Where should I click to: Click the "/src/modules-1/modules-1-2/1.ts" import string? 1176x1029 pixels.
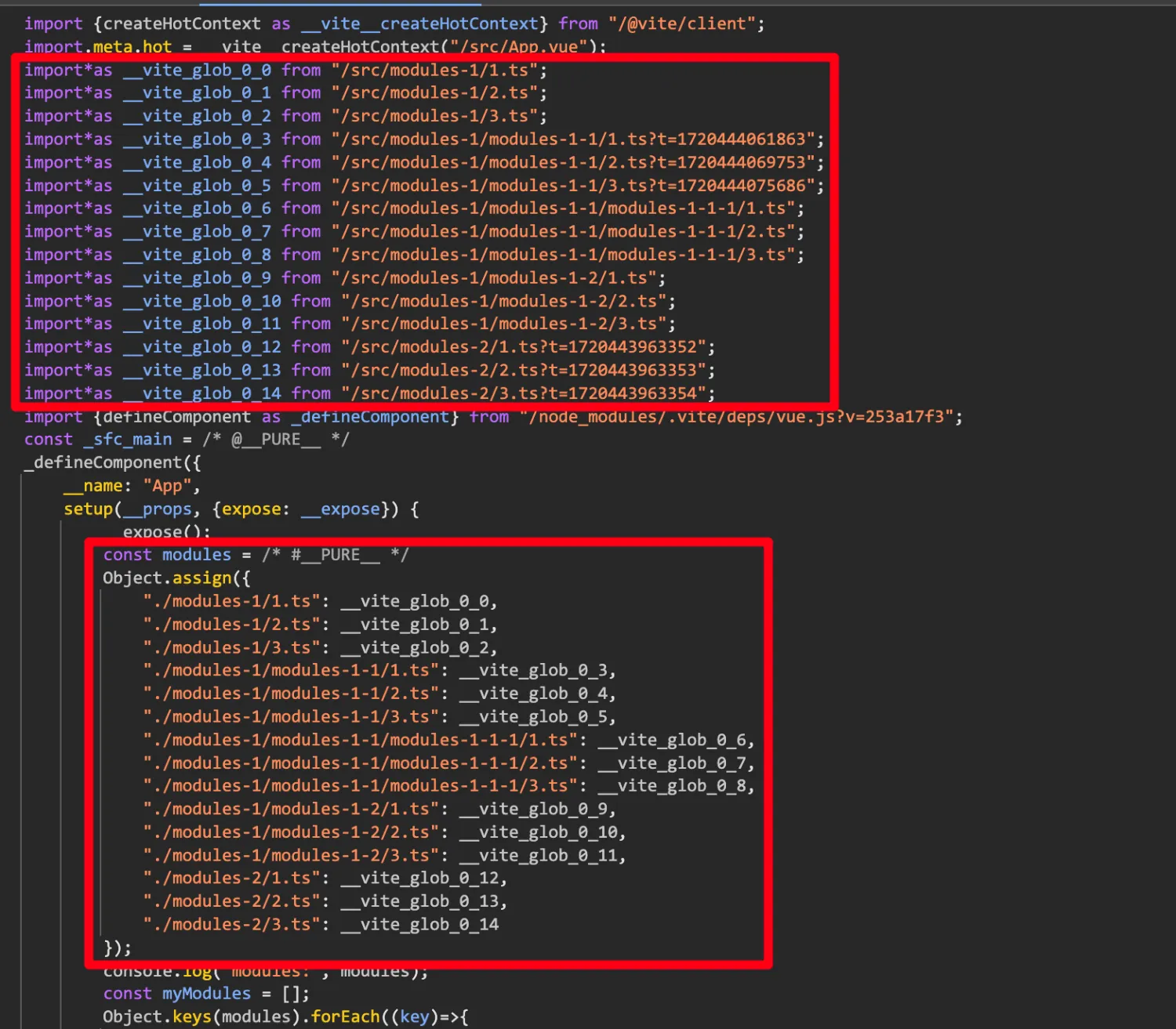[493, 278]
